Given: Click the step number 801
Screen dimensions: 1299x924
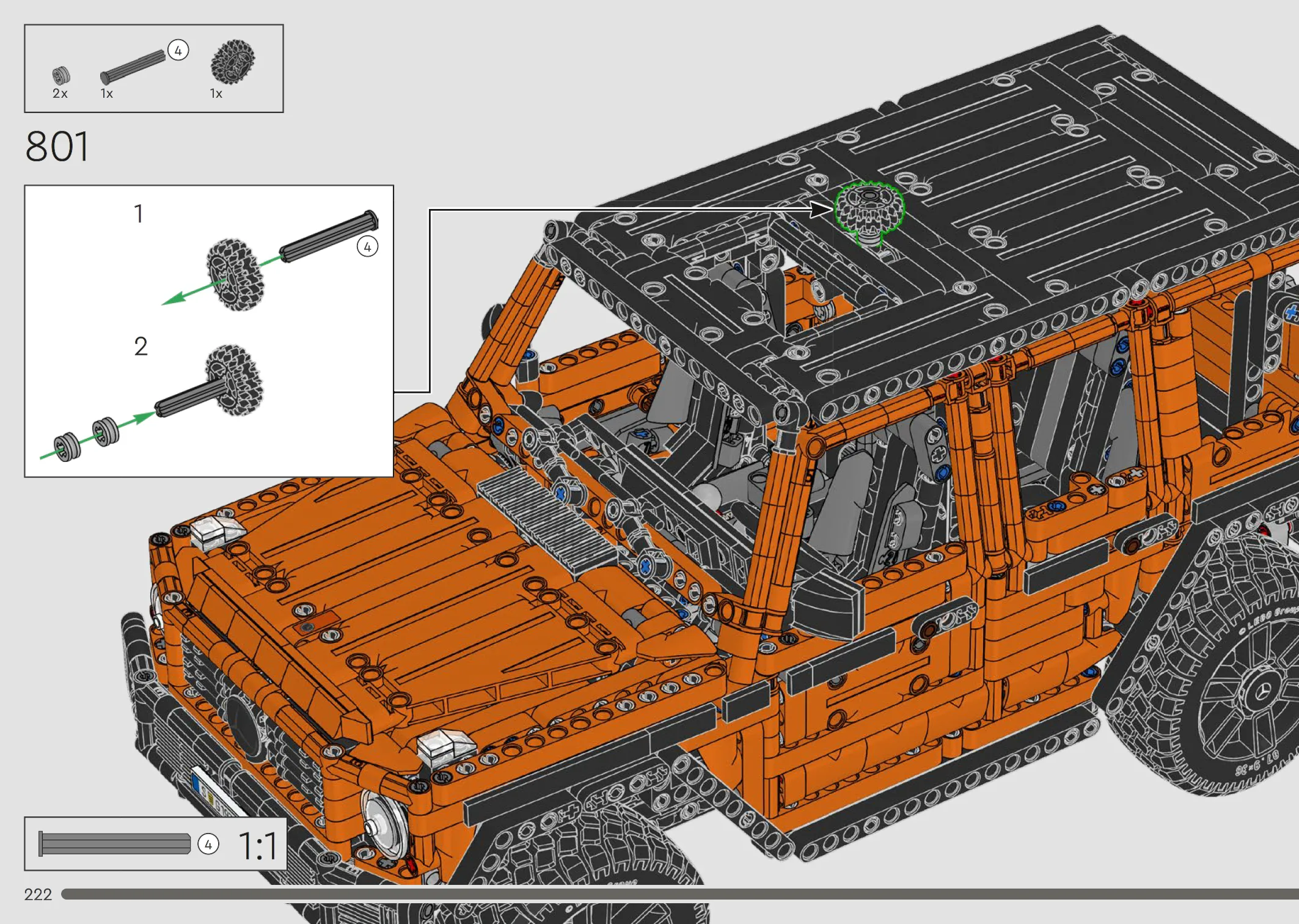Looking at the screenshot, I should pos(57,147).
